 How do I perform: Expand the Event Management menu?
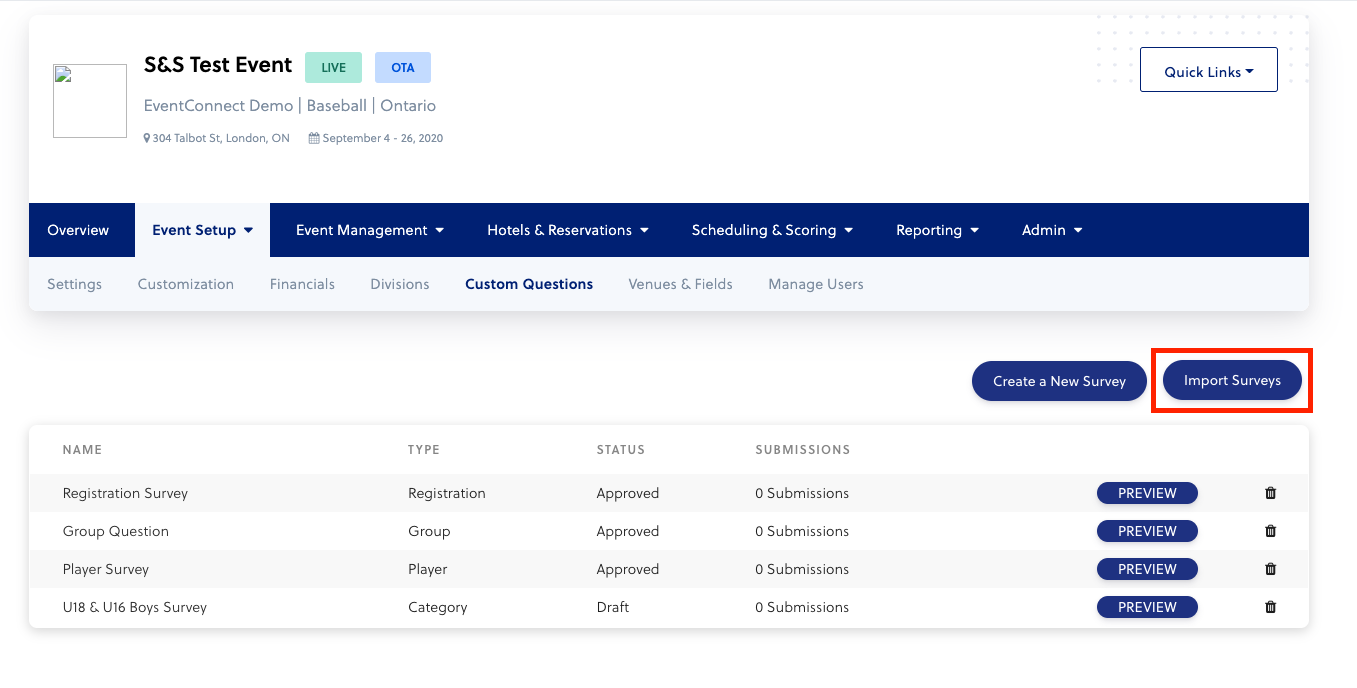(370, 230)
